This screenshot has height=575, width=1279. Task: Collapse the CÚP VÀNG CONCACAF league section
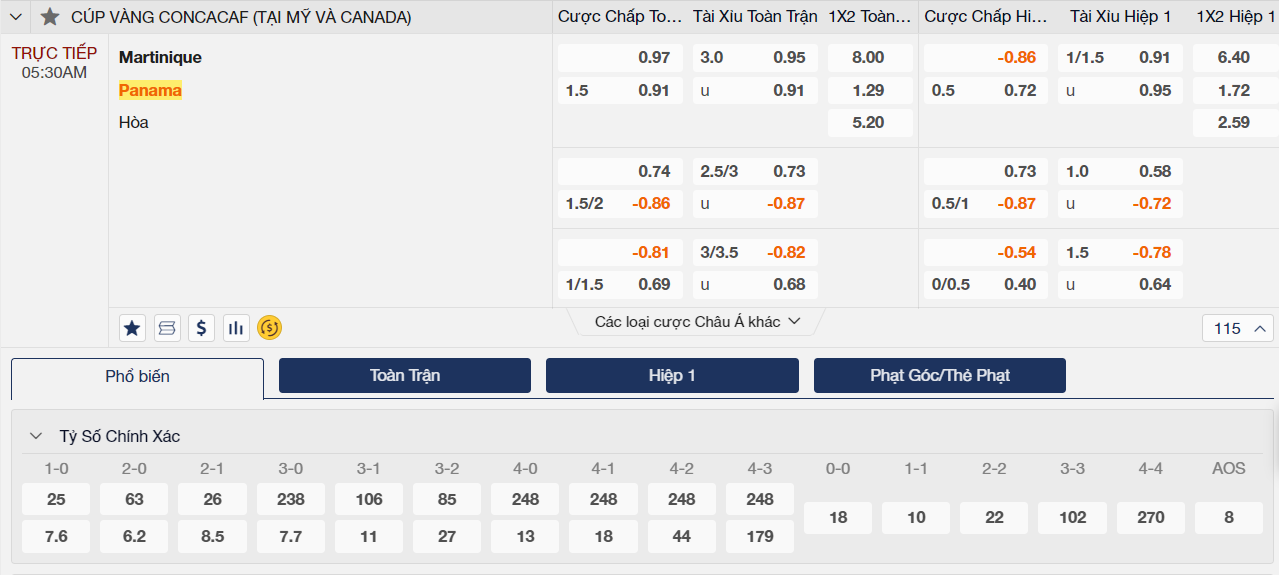pos(16,17)
